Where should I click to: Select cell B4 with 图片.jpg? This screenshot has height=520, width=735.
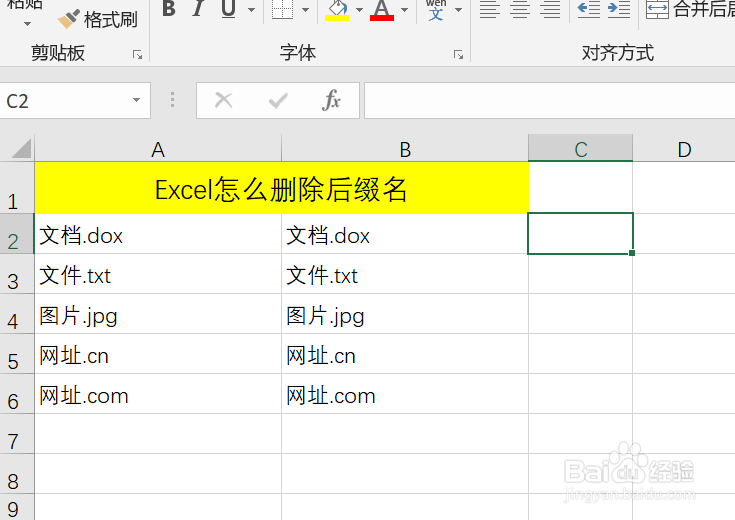(x=405, y=314)
